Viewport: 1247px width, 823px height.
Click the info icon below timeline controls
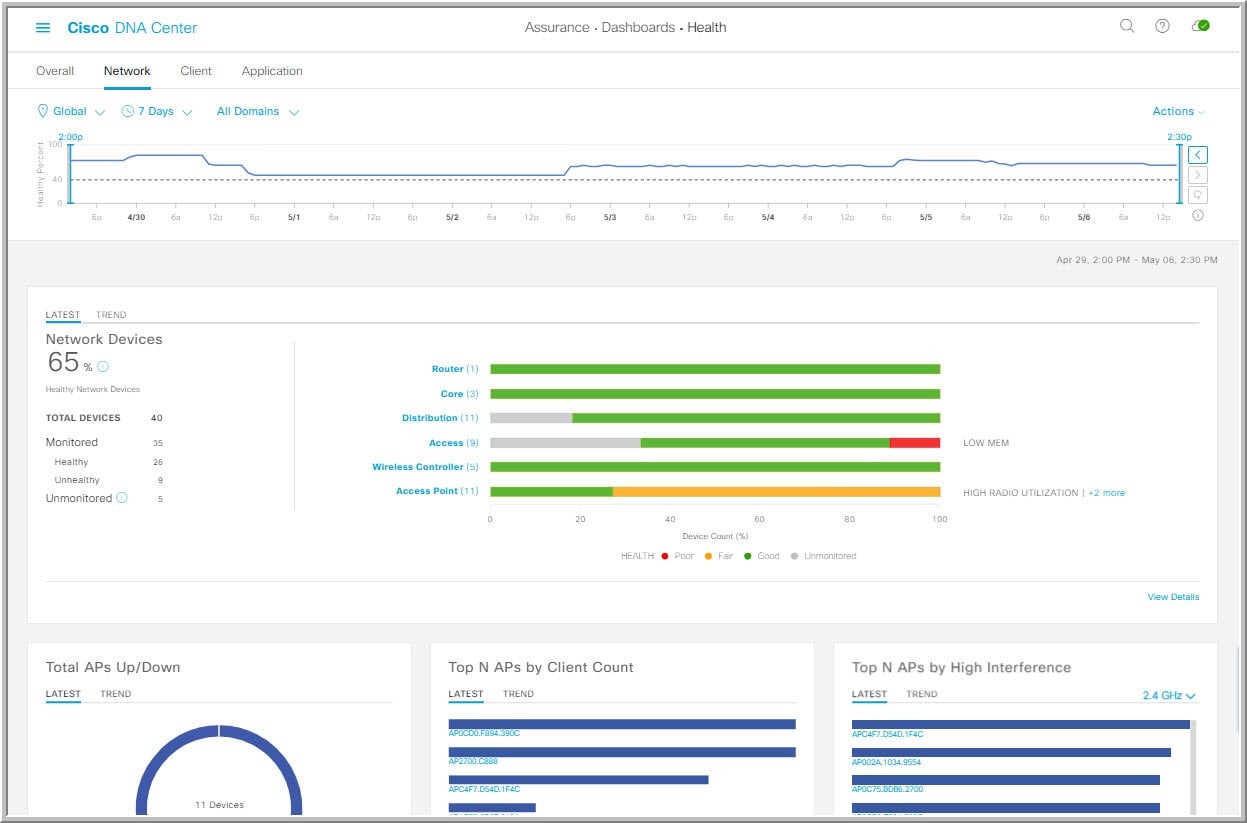1198,215
